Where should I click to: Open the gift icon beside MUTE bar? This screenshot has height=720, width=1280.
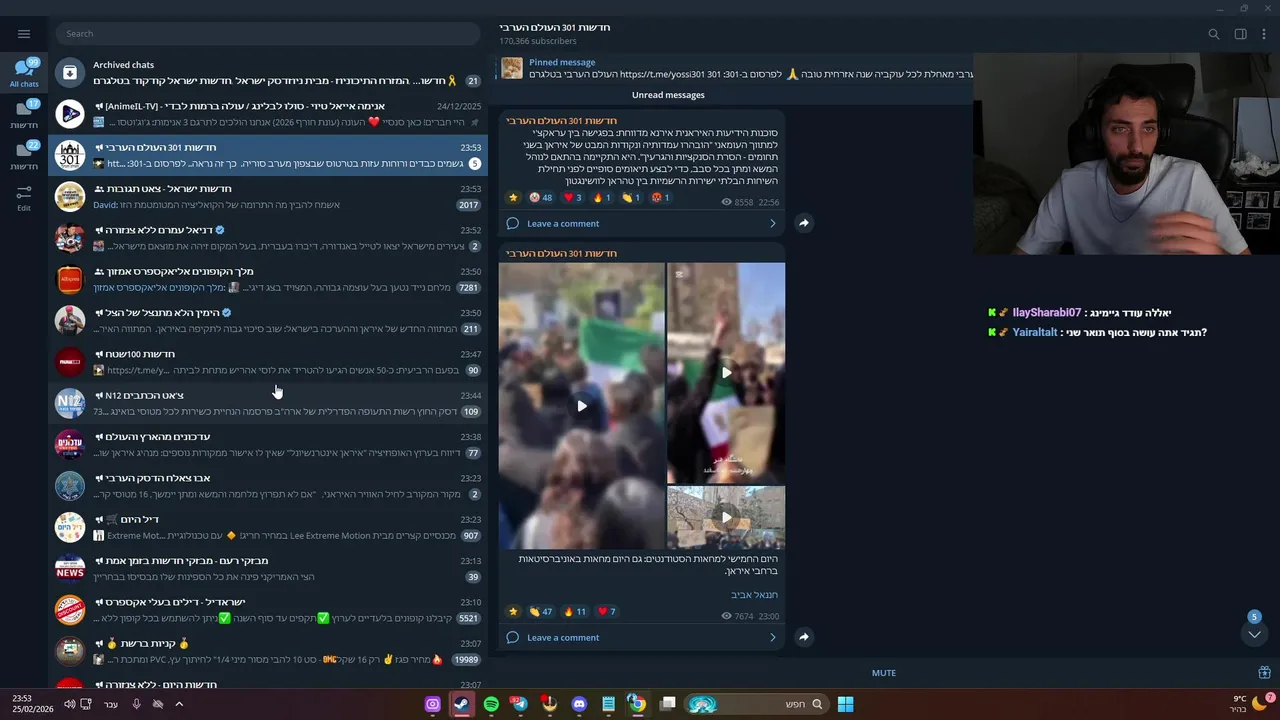[1264, 673]
